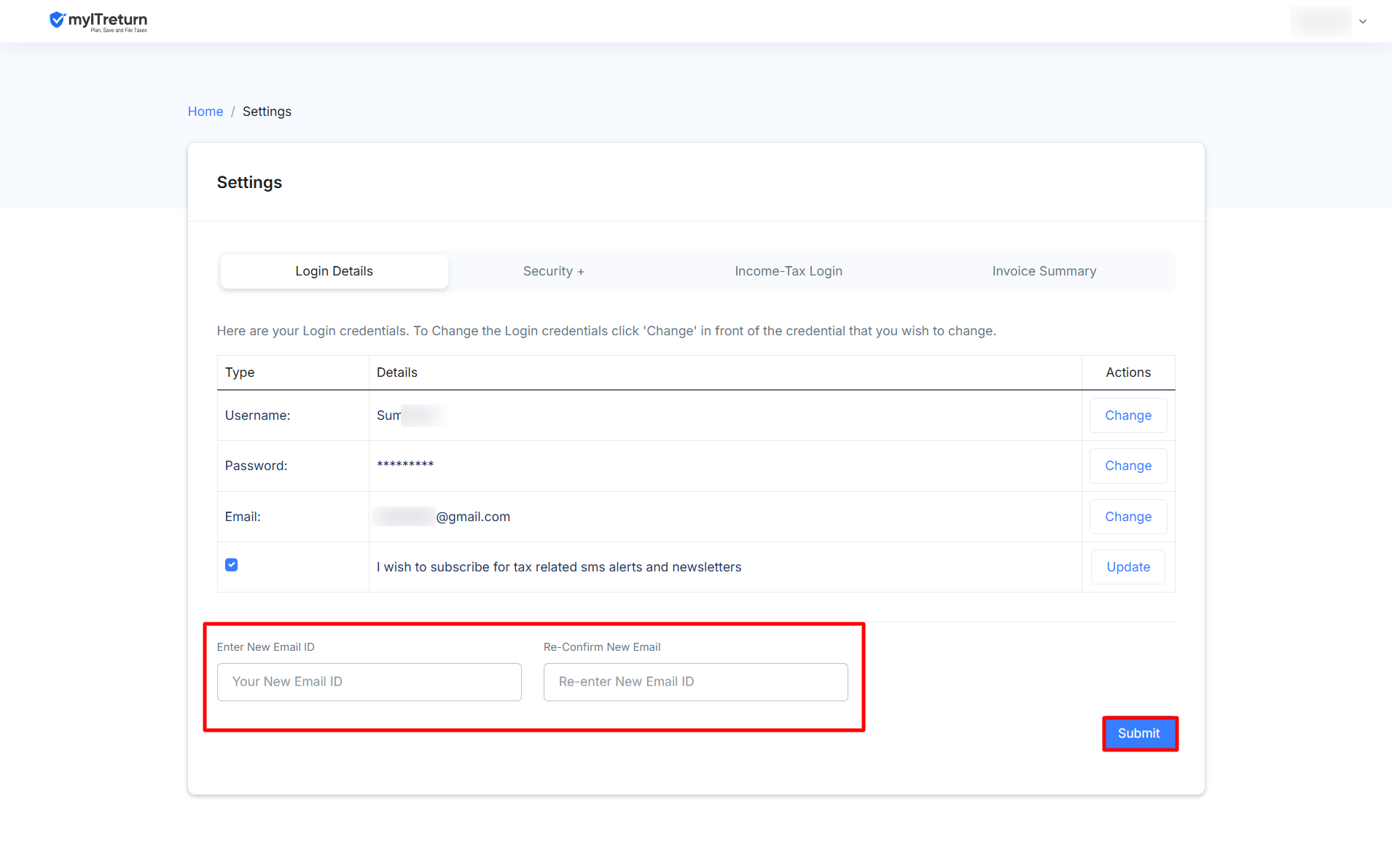Click the '@gmail.com' email value

pyautogui.click(x=472, y=517)
